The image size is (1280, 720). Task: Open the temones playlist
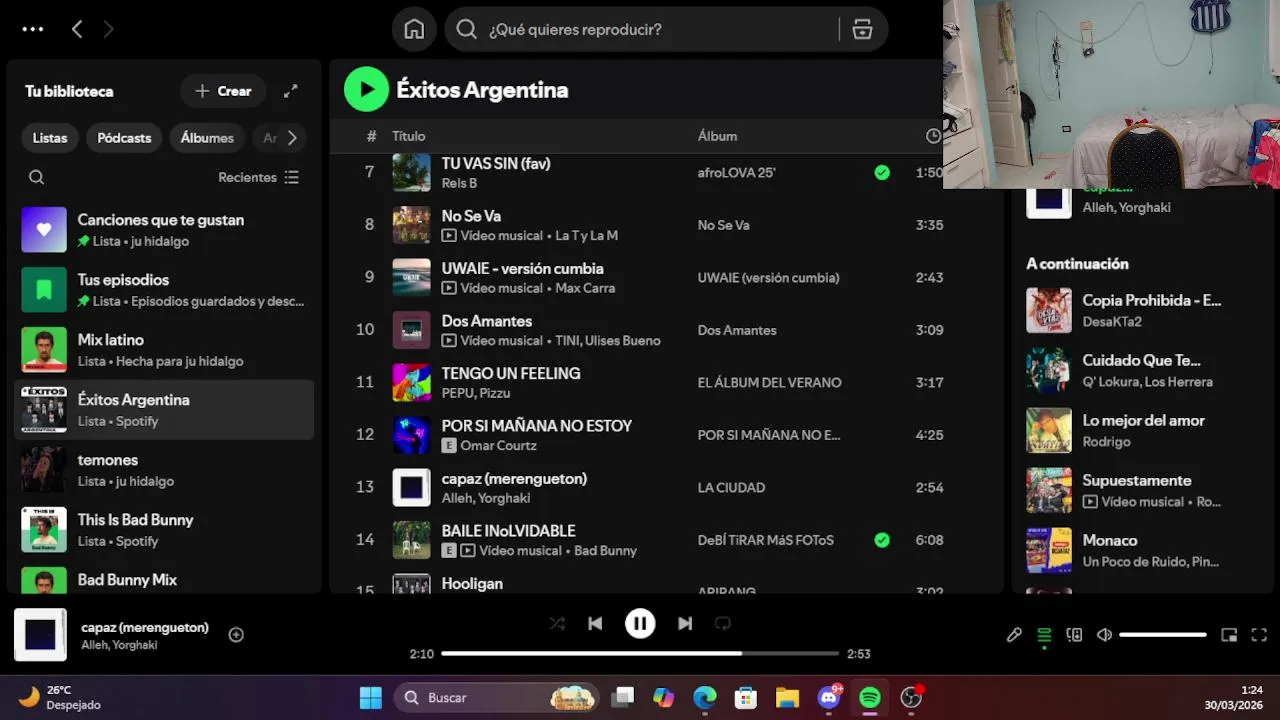[164, 470]
